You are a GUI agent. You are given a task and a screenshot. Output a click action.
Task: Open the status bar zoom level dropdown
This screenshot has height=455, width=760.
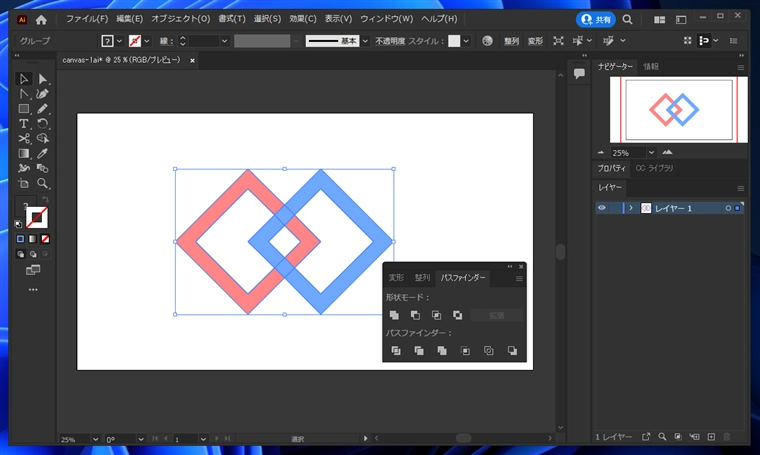pyautogui.click(x=95, y=439)
